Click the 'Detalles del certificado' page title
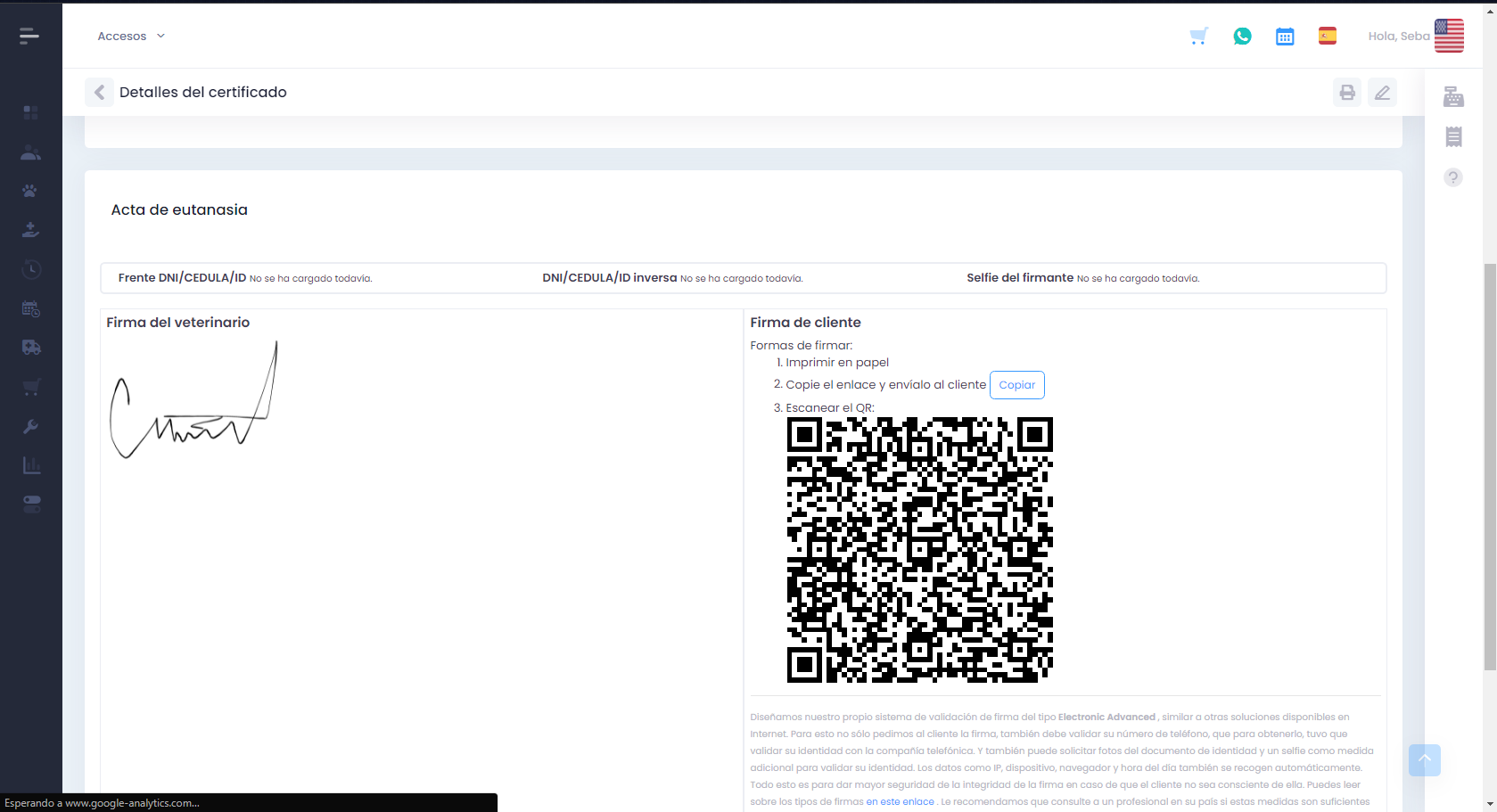 [203, 92]
